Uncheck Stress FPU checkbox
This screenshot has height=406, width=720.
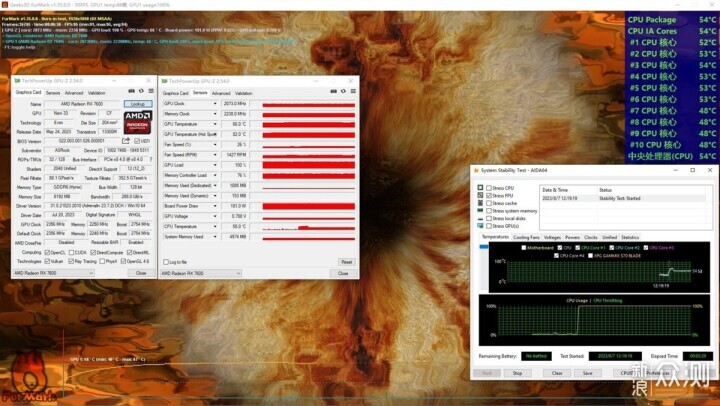tap(489, 196)
